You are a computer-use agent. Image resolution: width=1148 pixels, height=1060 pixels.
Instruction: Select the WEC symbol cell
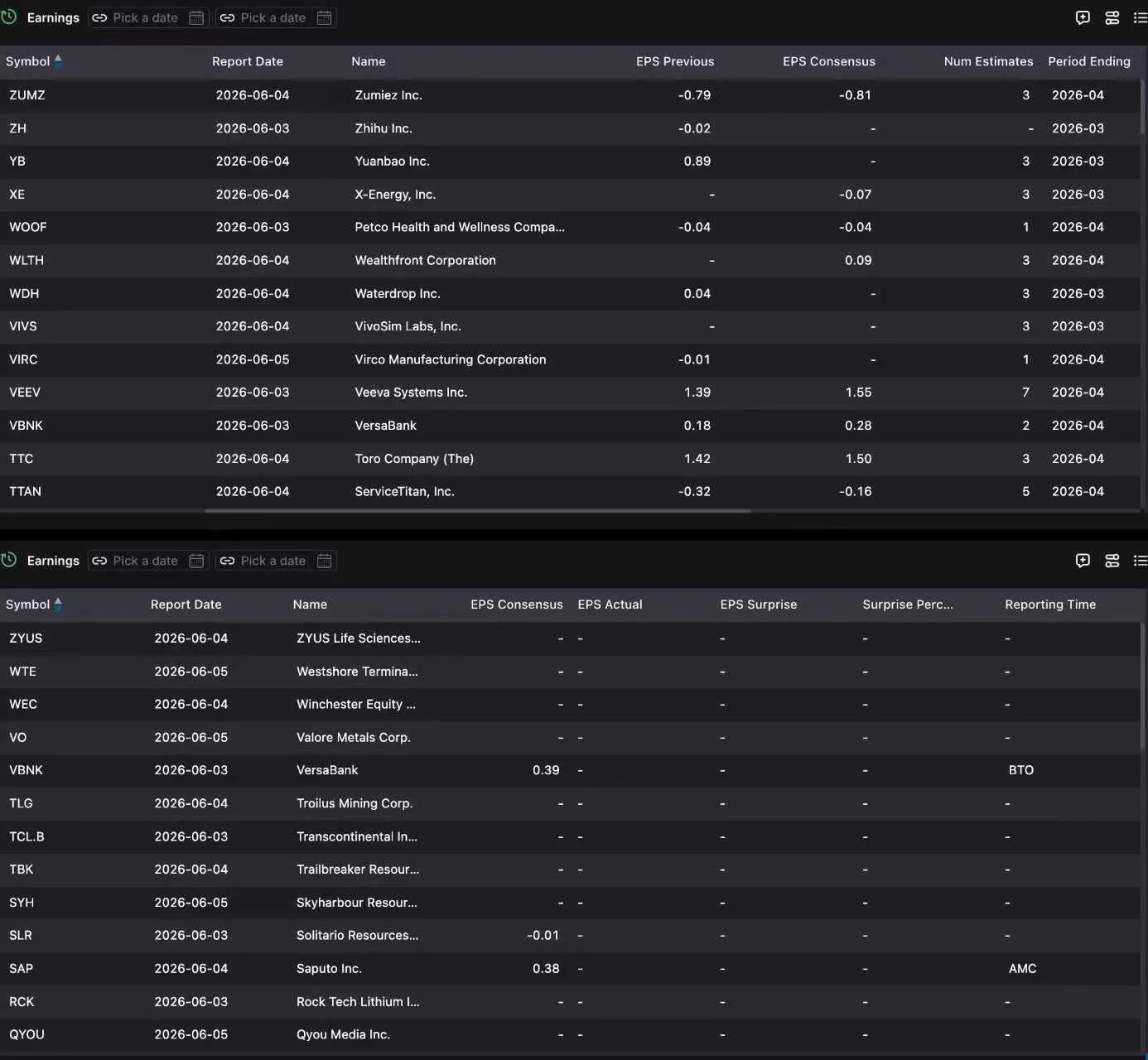click(x=23, y=705)
